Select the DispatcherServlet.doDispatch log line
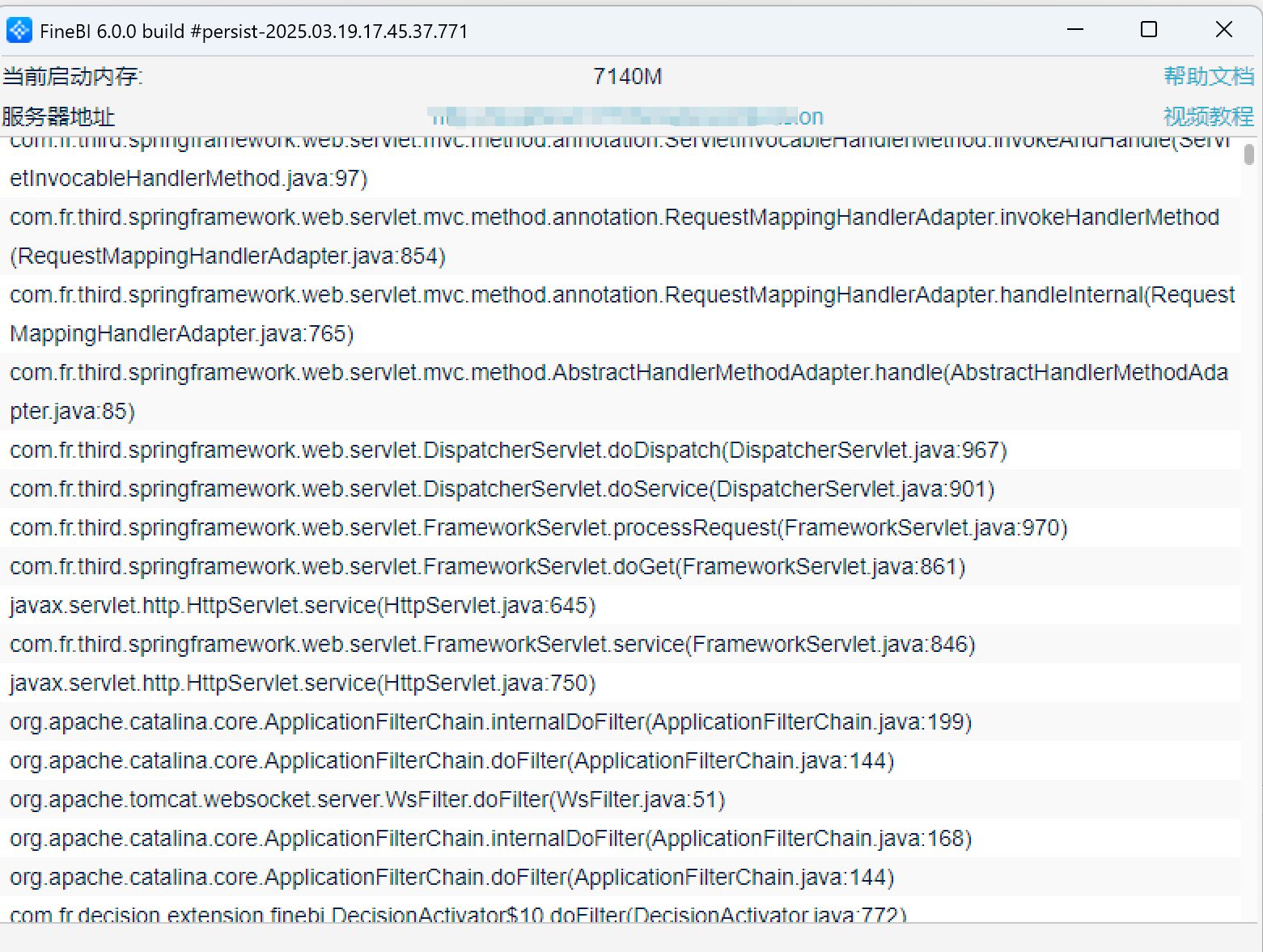The width and height of the screenshot is (1263, 952). [x=508, y=450]
